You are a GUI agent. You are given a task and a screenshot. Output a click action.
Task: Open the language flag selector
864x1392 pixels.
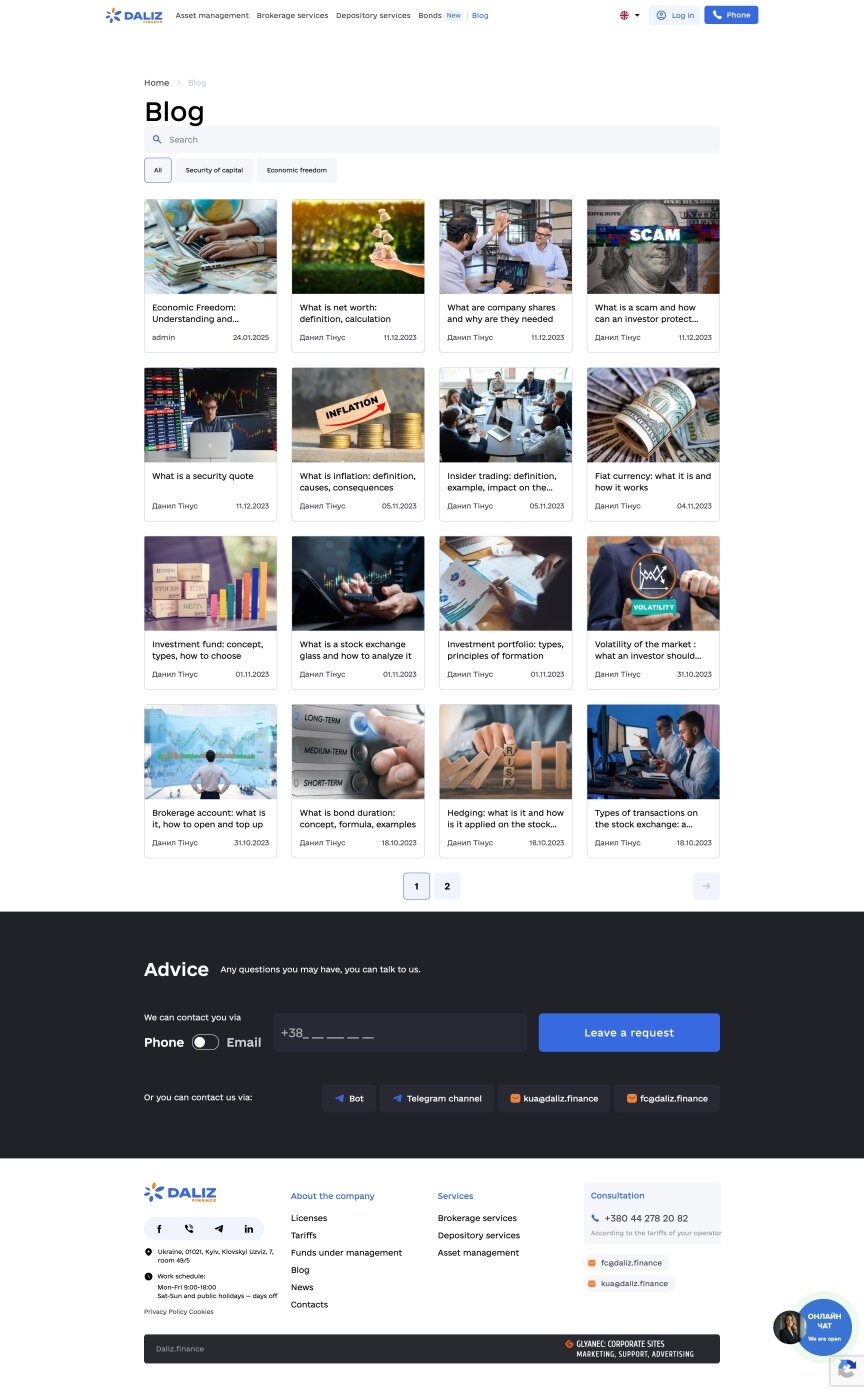pos(629,15)
